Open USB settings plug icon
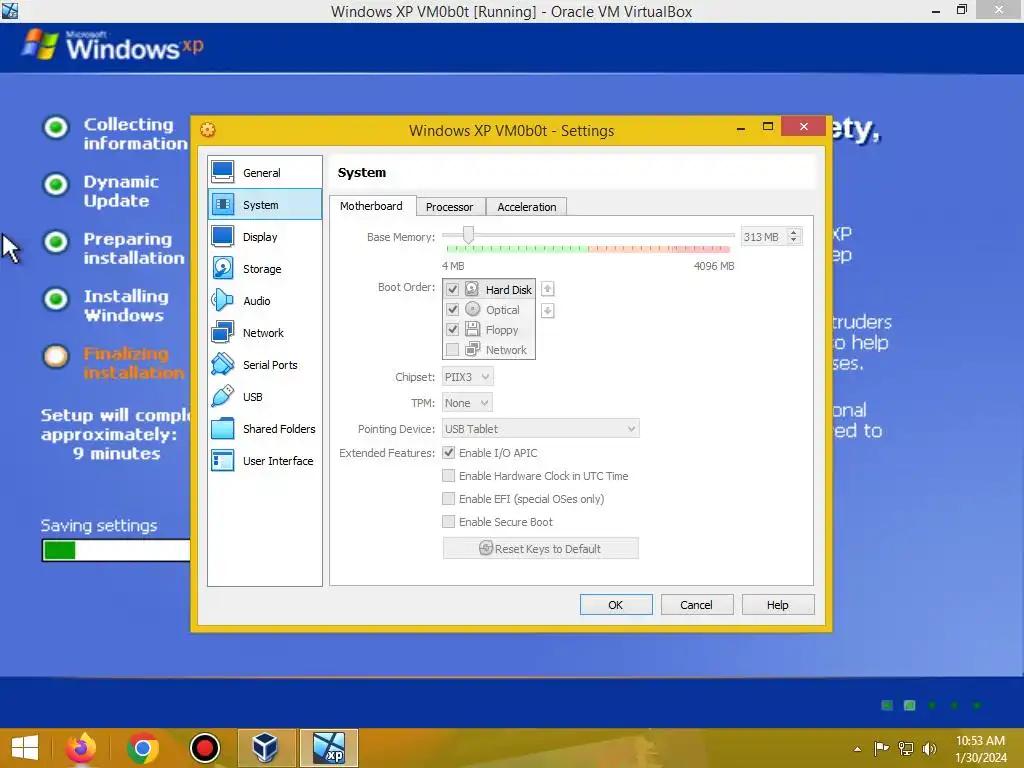Screen dimensions: 1024x768 [223, 396]
